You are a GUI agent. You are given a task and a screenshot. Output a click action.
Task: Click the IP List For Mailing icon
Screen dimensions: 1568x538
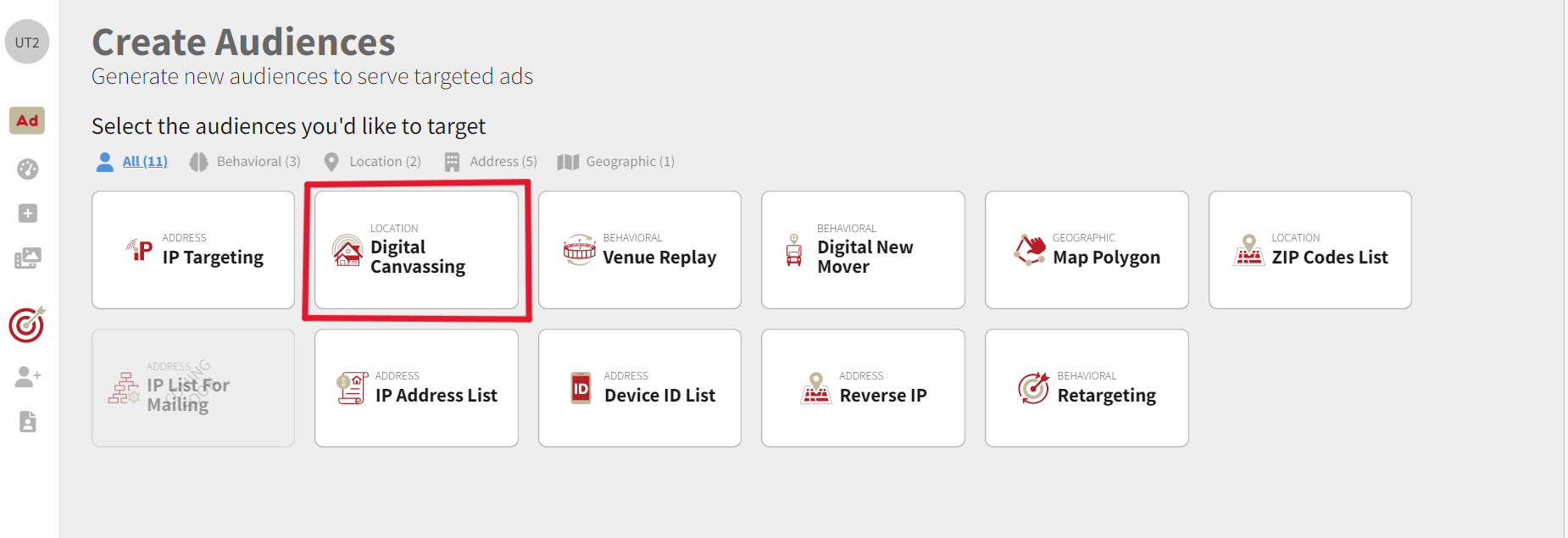(124, 388)
